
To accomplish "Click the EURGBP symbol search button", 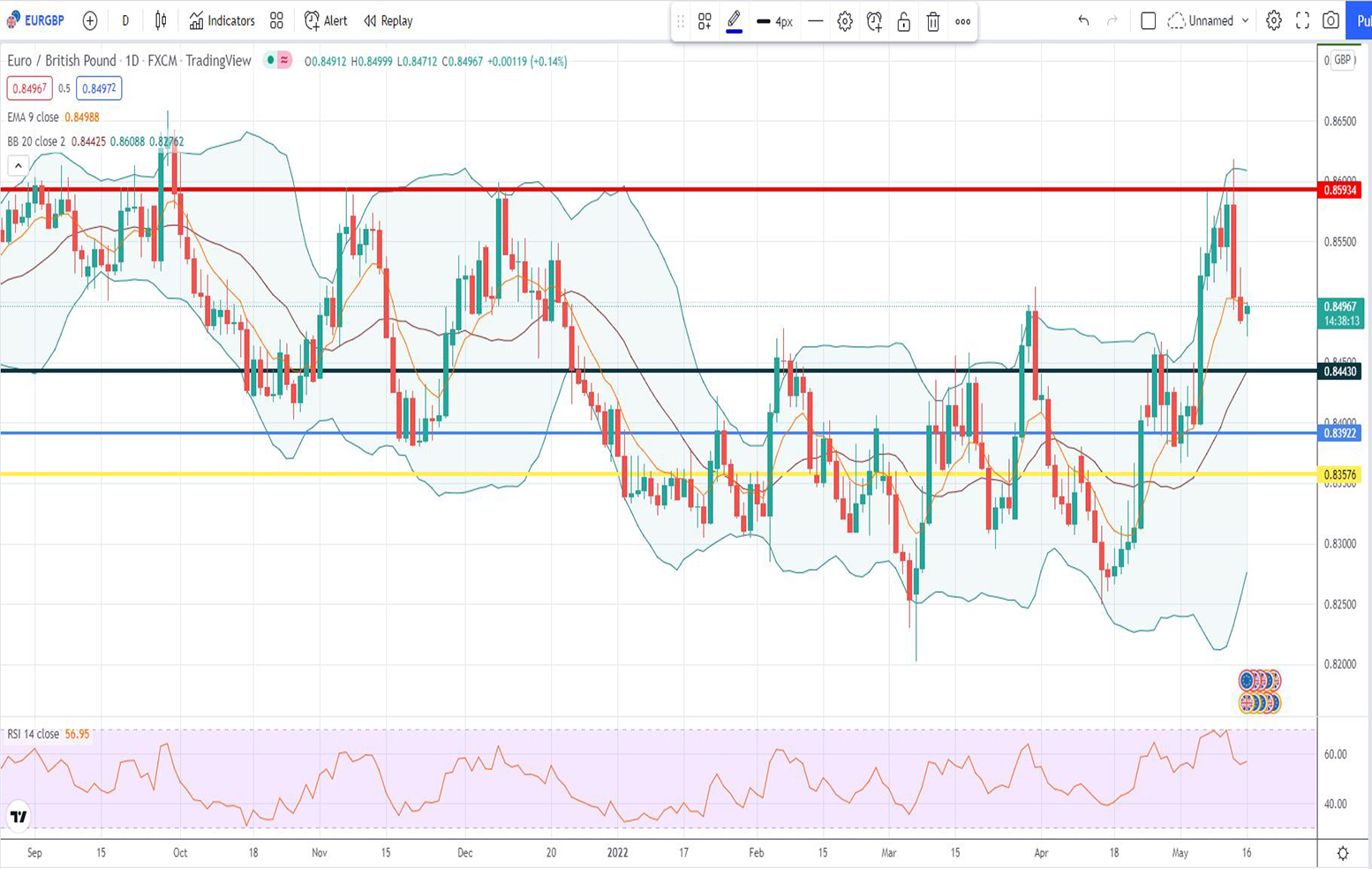I will [x=36, y=20].
